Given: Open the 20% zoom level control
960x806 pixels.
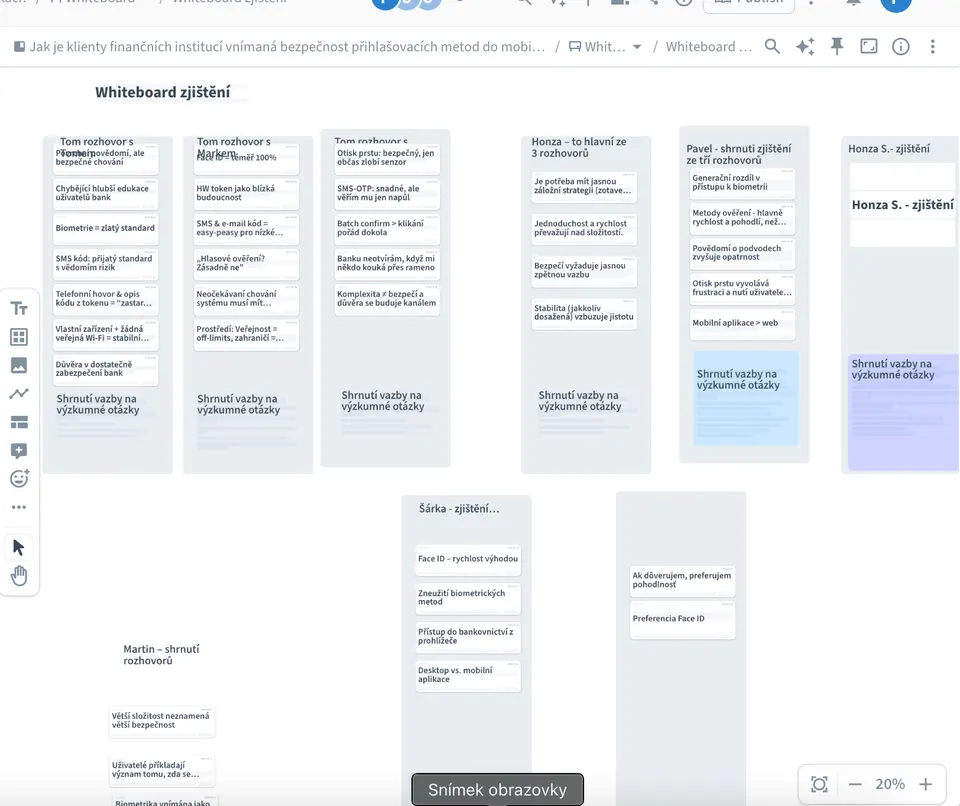Looking at the screenshot, I should 890,784.
